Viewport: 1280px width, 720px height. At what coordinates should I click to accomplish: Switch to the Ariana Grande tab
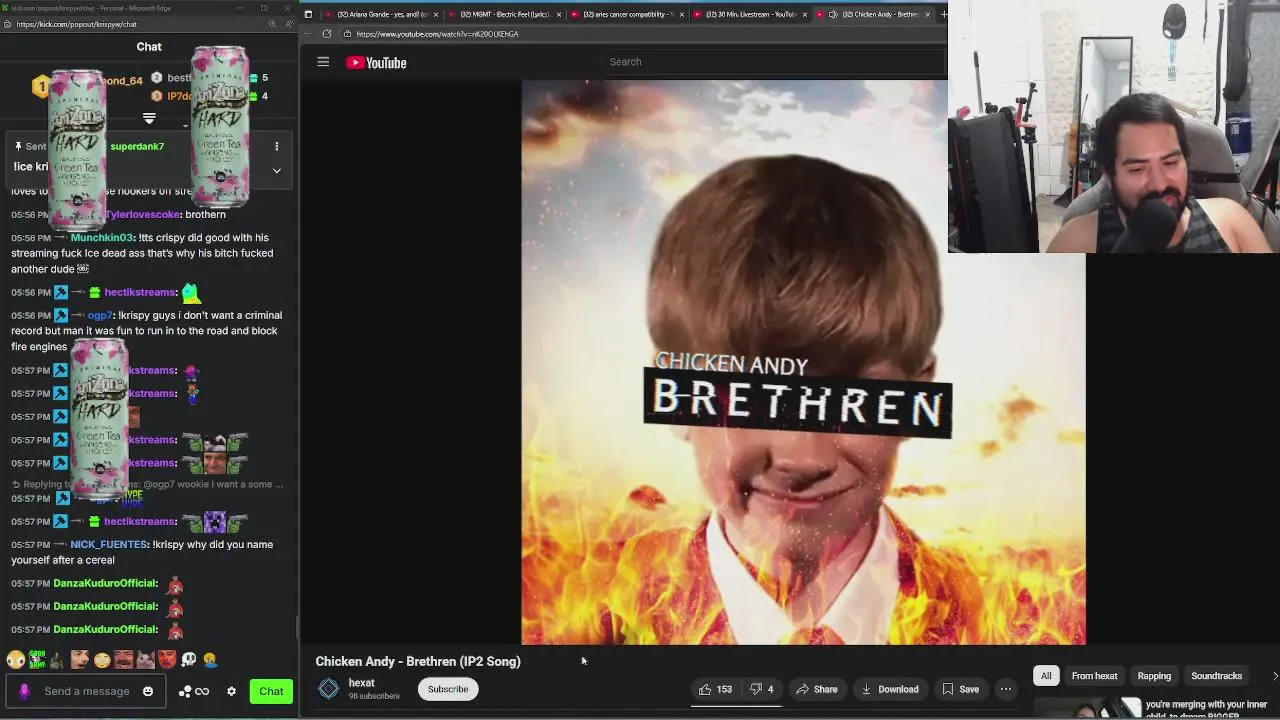pyautogui.click(x=382, y=14)
